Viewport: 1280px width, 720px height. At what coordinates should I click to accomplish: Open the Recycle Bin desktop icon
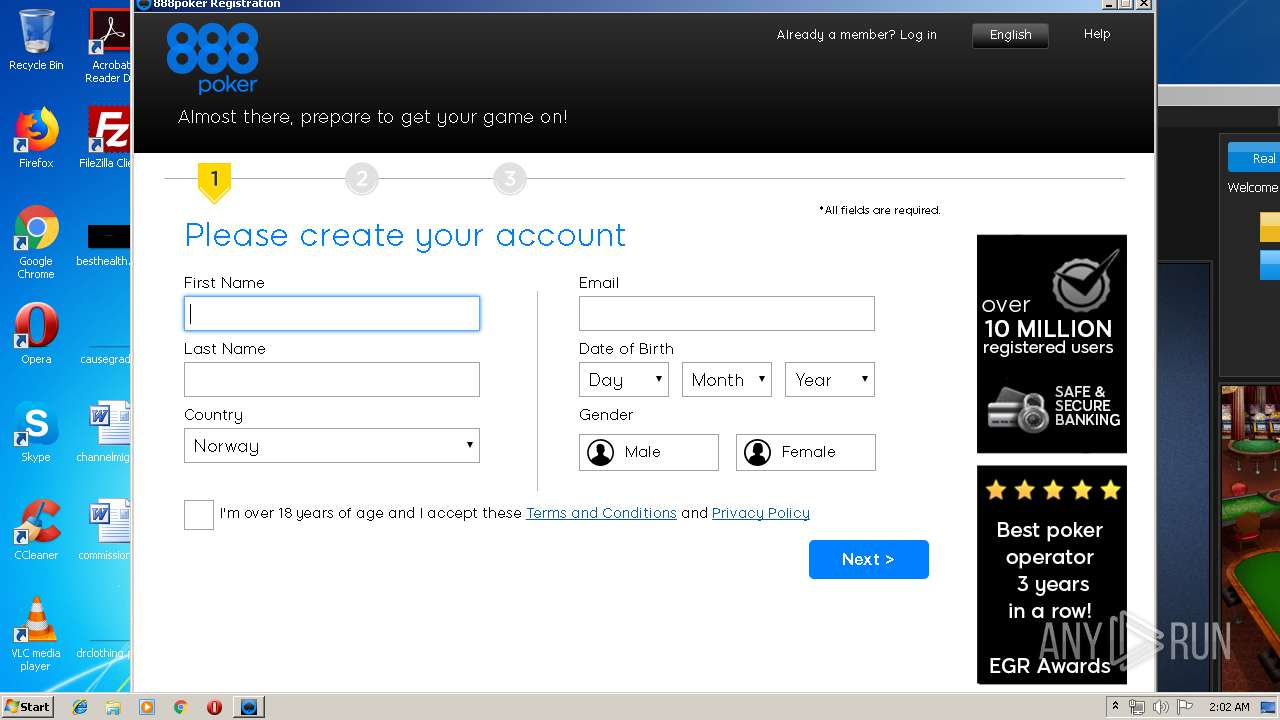pos(36,40)
